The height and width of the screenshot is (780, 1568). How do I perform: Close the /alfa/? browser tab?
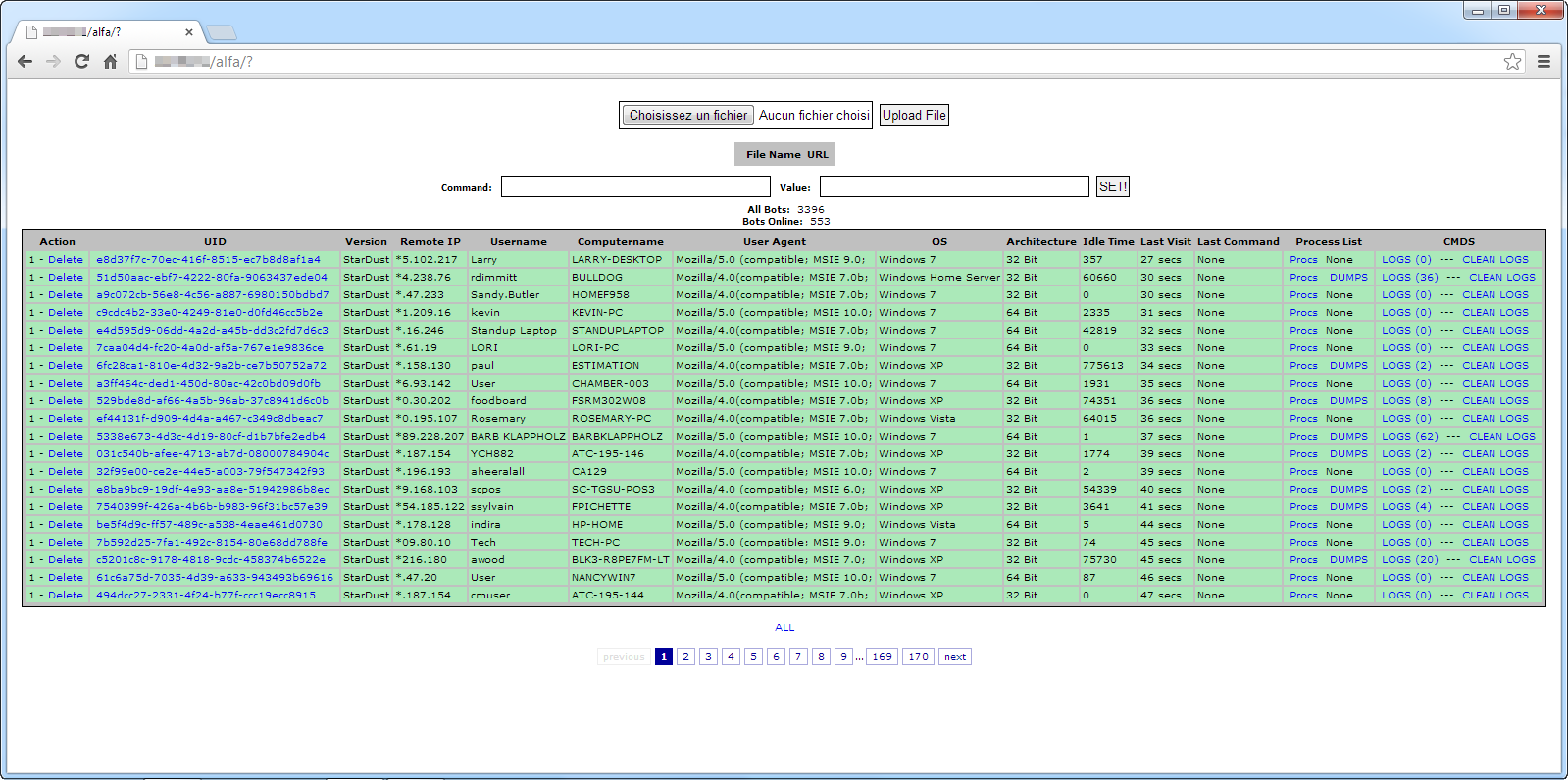tap(189, 32)
